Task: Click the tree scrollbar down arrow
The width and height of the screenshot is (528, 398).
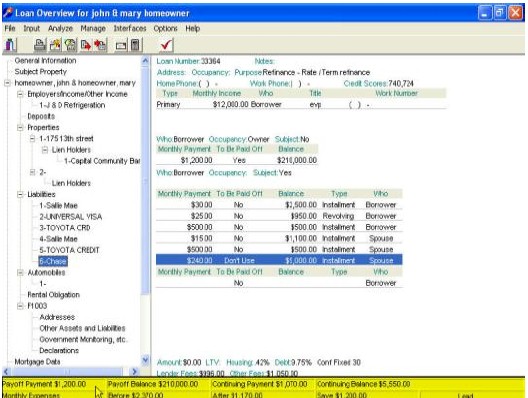Action: coord(145,360)
